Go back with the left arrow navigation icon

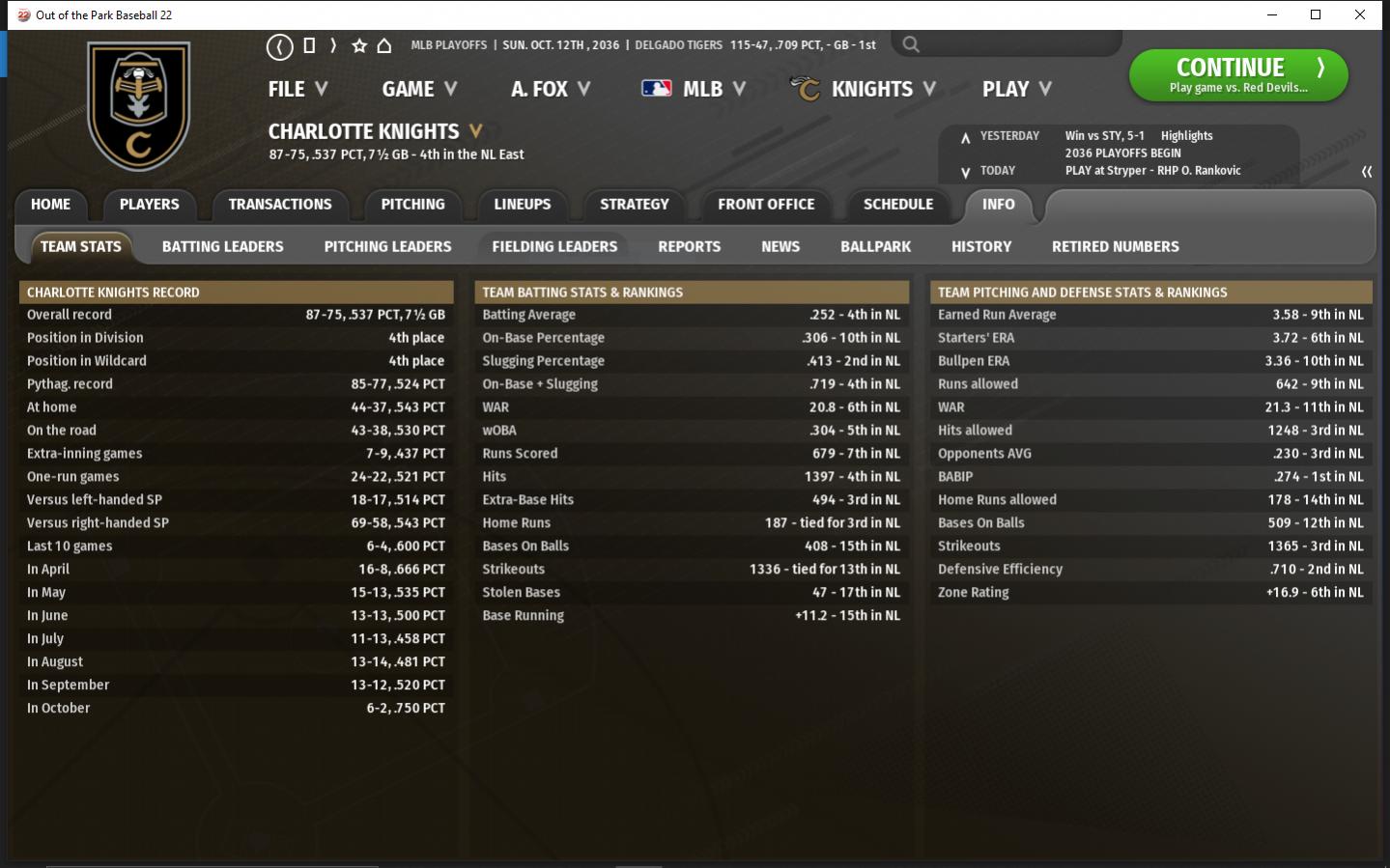pos(279,45)
